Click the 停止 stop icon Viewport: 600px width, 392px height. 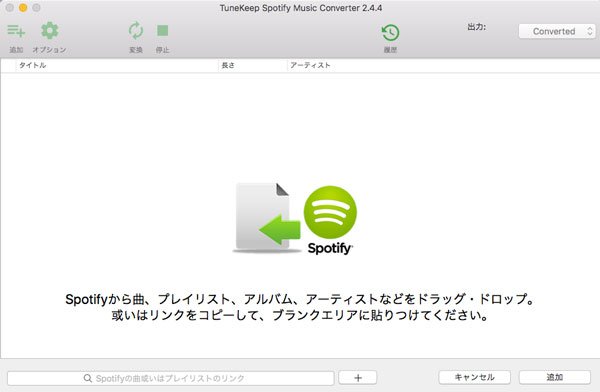tap(163, 31)
